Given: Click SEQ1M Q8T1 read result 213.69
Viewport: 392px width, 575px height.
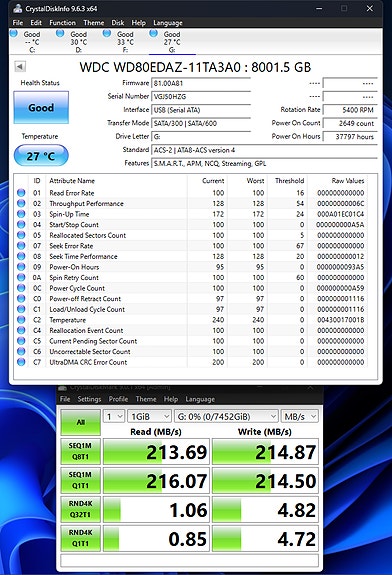Looking at the screenshot, I should click(156, 451).
